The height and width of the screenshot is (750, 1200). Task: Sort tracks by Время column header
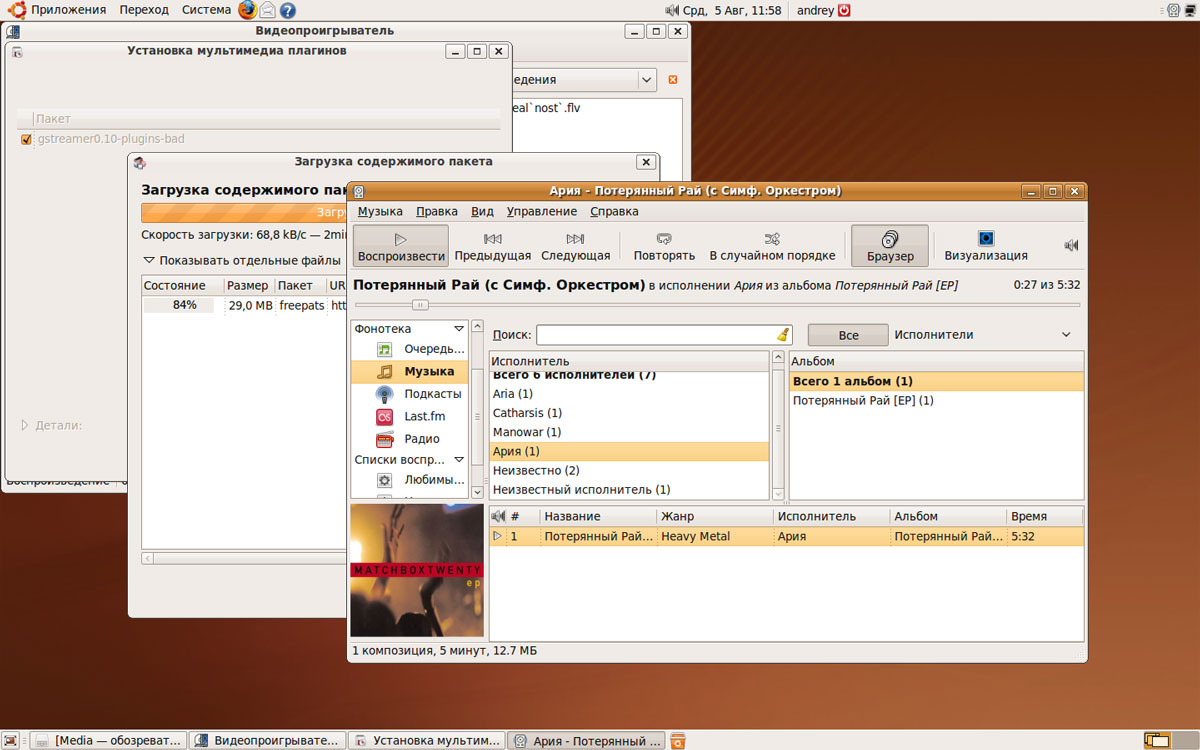click(1045, 516)
